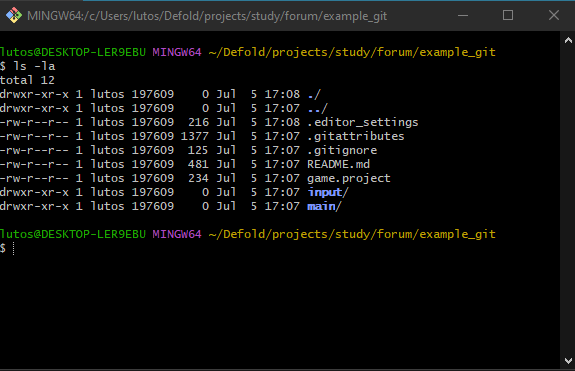Image resolution: width=575 pixels, height=371 pixels.
Task: Click the 'README.md' file name
Action: [x=338, y=164]
